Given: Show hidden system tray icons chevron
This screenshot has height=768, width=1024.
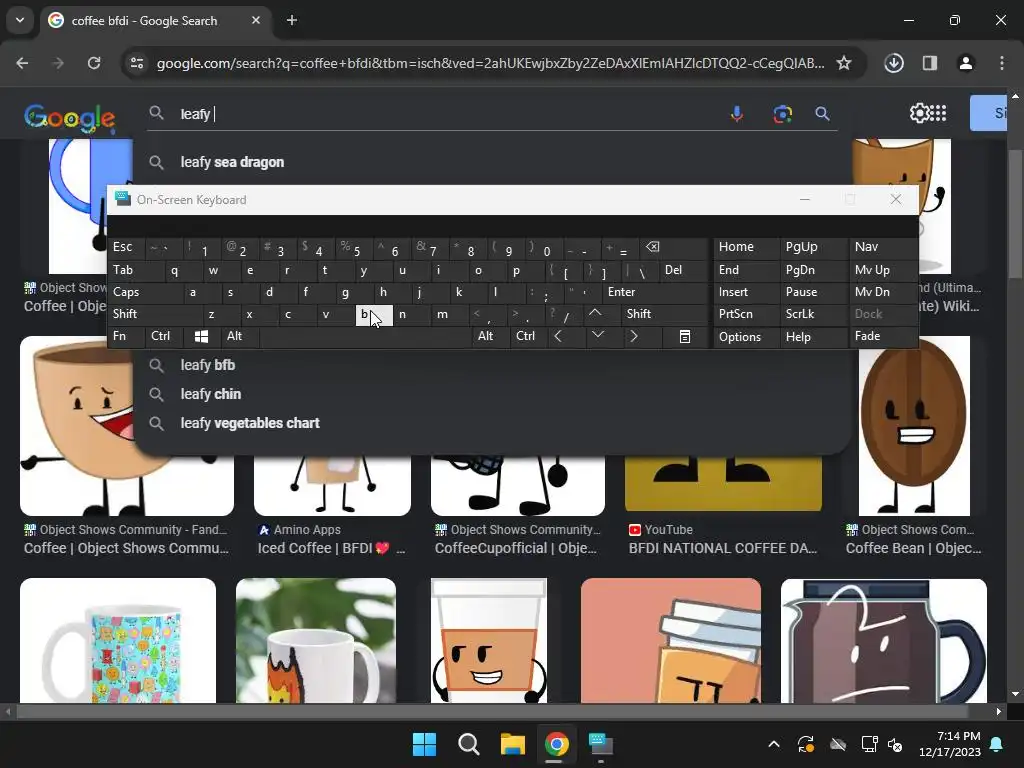Looking at the screenshot, I should pos(774,744).
